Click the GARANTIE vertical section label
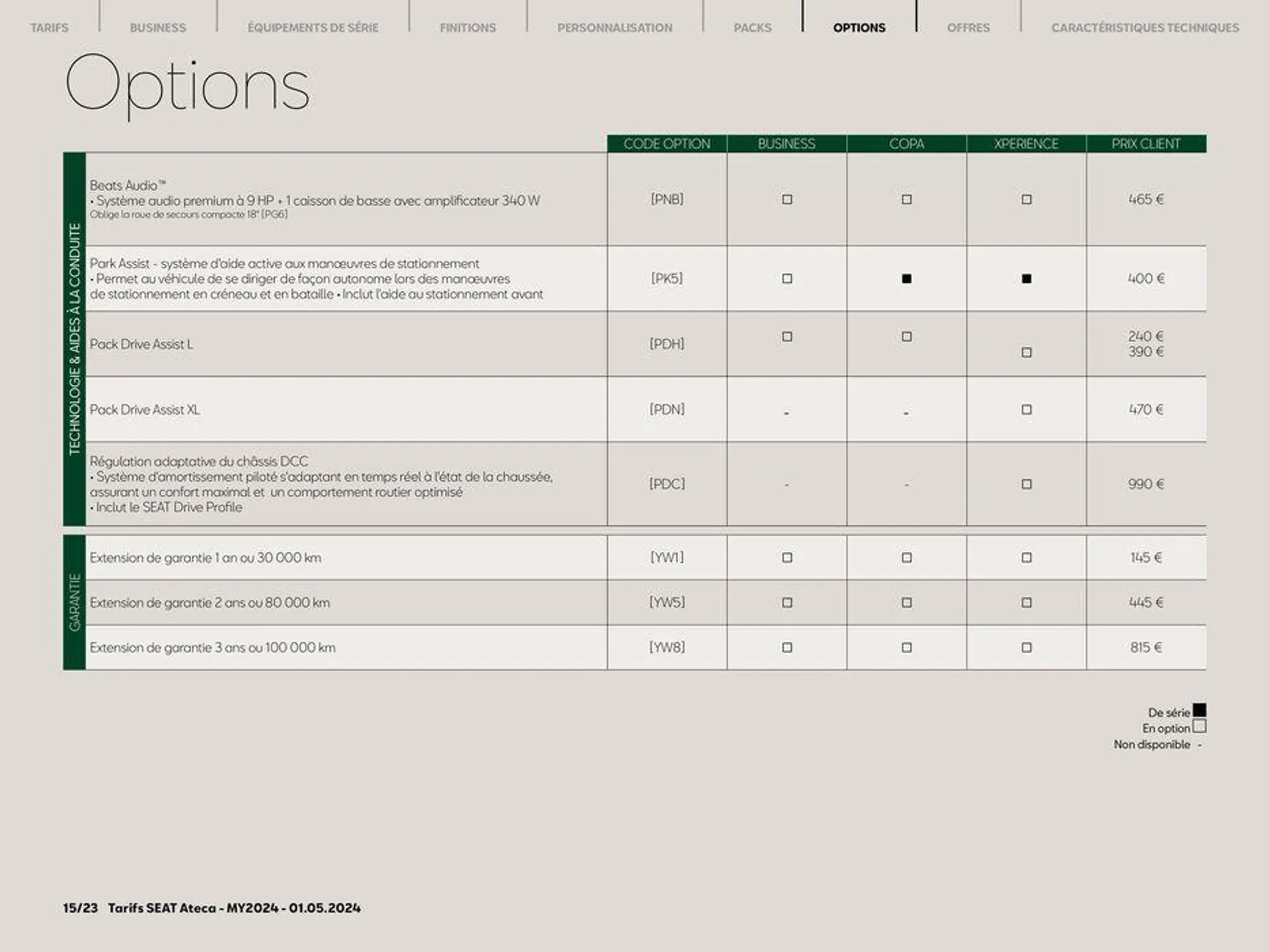 click(75, 602)
